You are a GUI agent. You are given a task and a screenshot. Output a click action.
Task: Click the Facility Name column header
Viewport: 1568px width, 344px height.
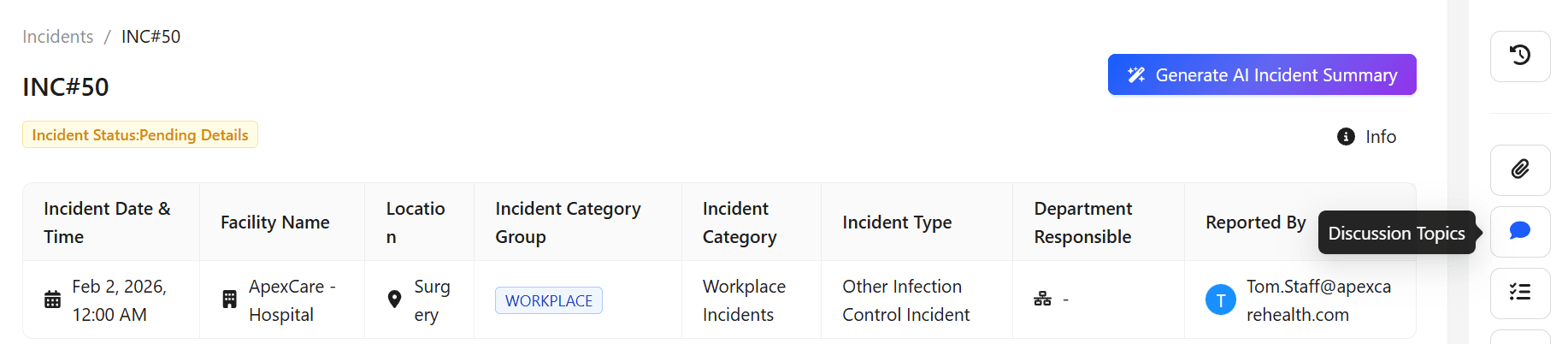275,222
